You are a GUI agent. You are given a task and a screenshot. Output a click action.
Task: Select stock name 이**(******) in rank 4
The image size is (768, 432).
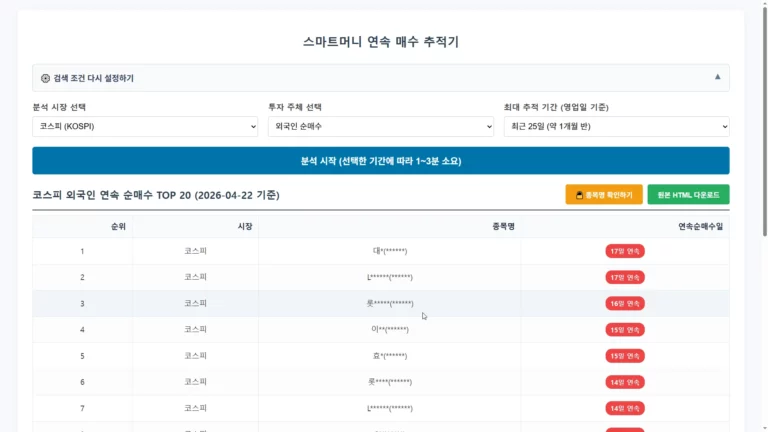390,330
